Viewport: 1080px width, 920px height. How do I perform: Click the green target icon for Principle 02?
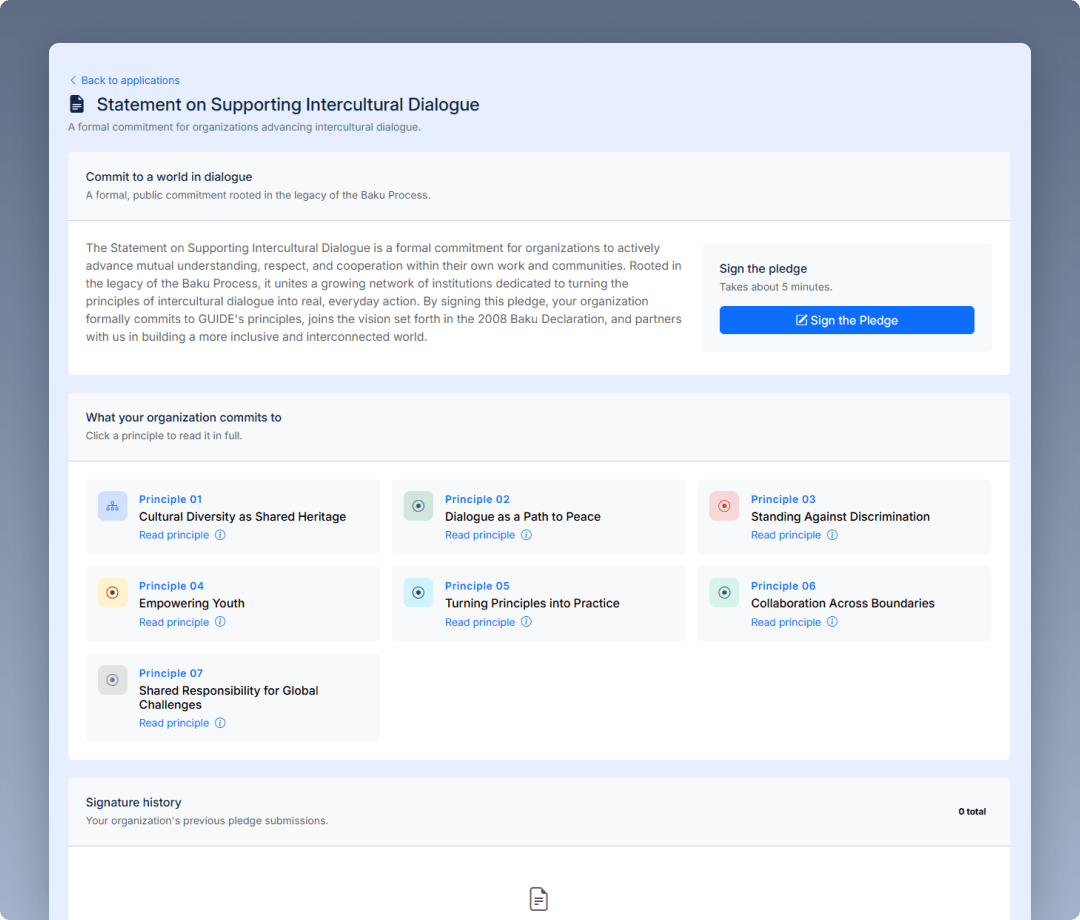[x=418, y=506]
